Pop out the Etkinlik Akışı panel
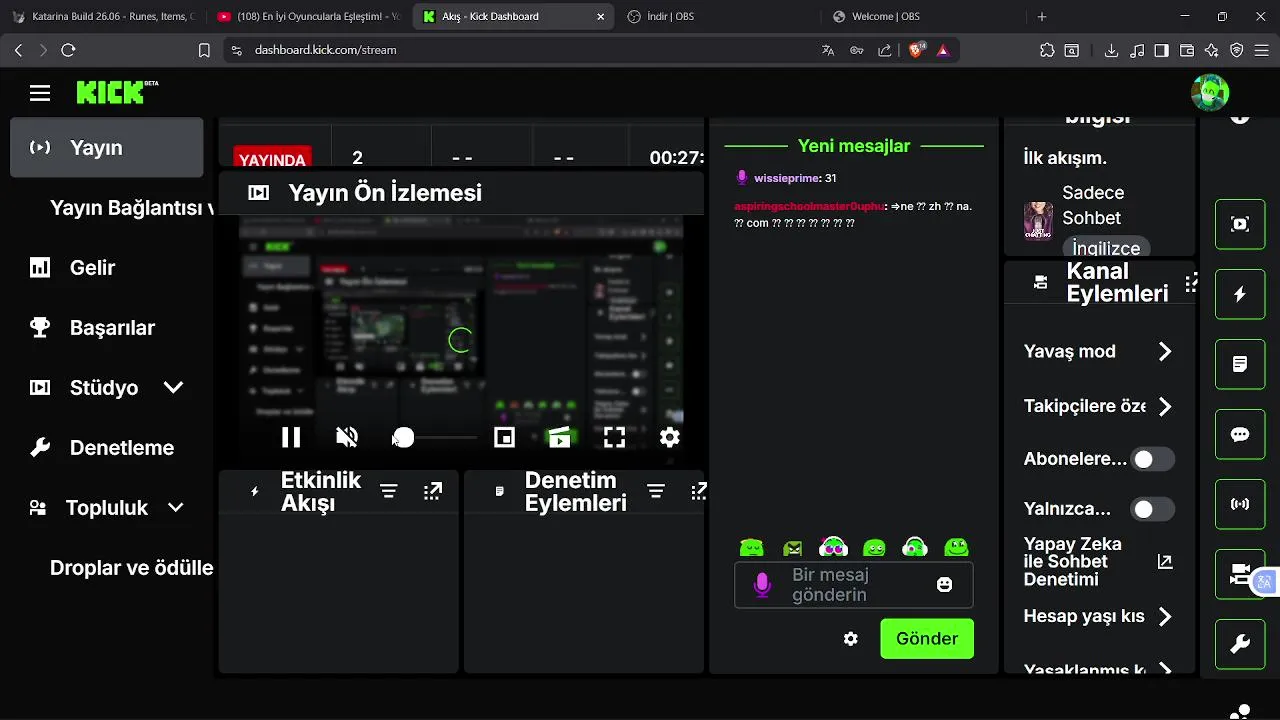 click(x=433, y=491)
